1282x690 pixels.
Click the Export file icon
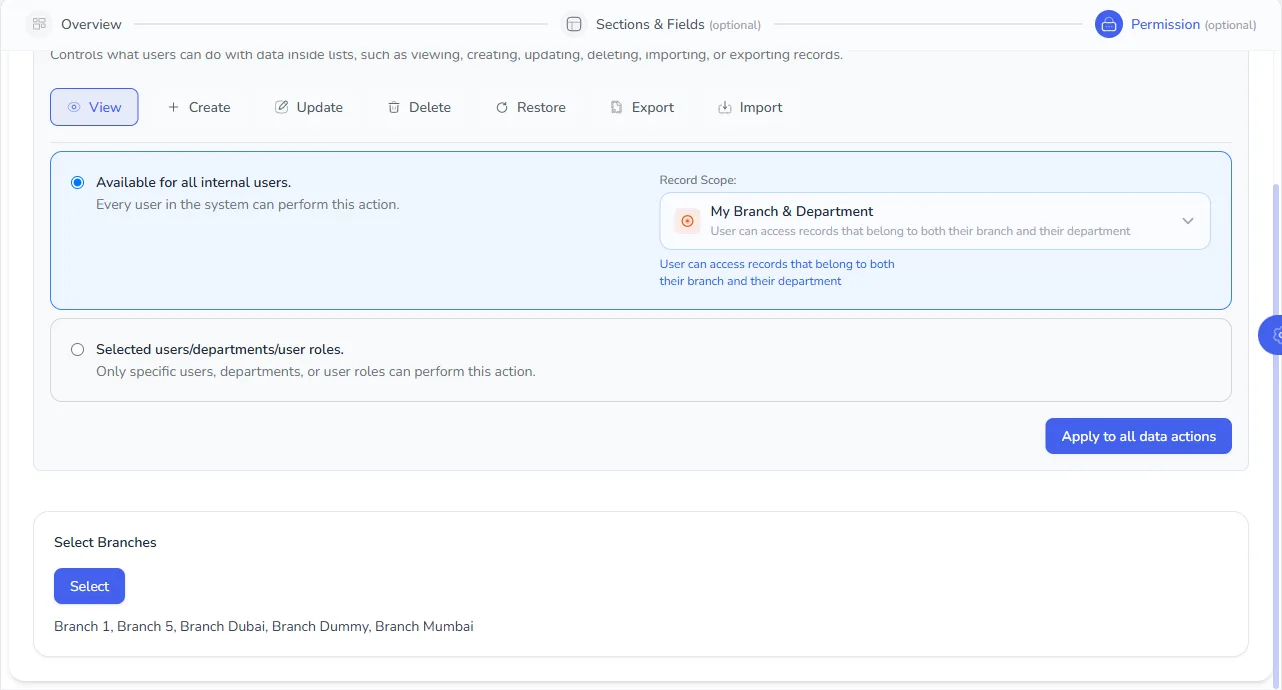coord(617,107)
